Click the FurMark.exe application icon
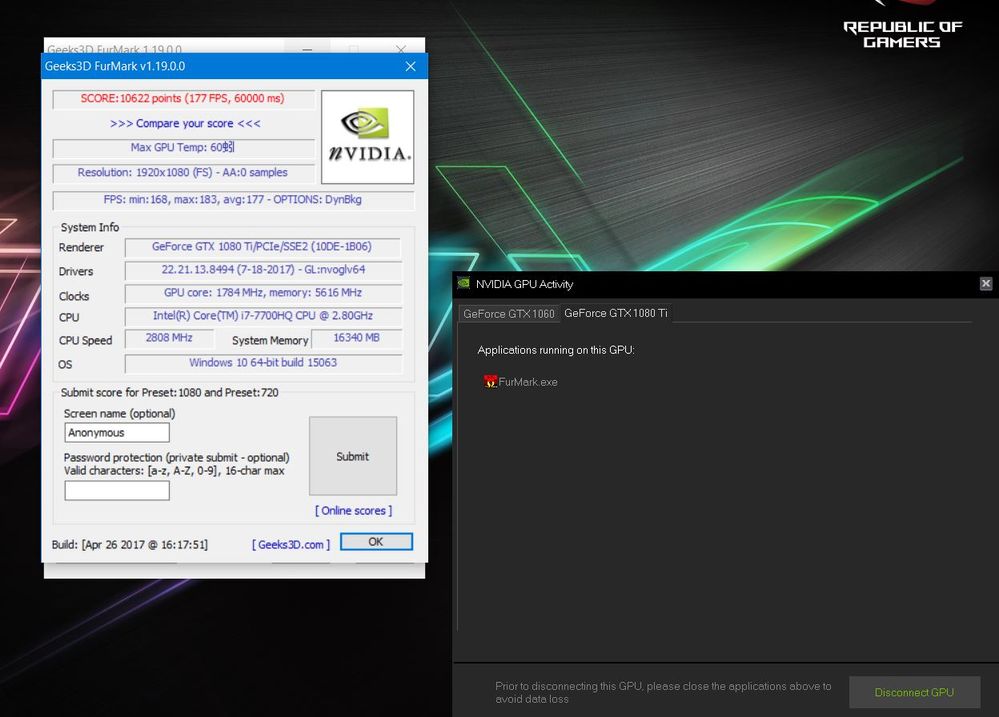The height and width of the screenshot is (717, 999). click(490, 382)
